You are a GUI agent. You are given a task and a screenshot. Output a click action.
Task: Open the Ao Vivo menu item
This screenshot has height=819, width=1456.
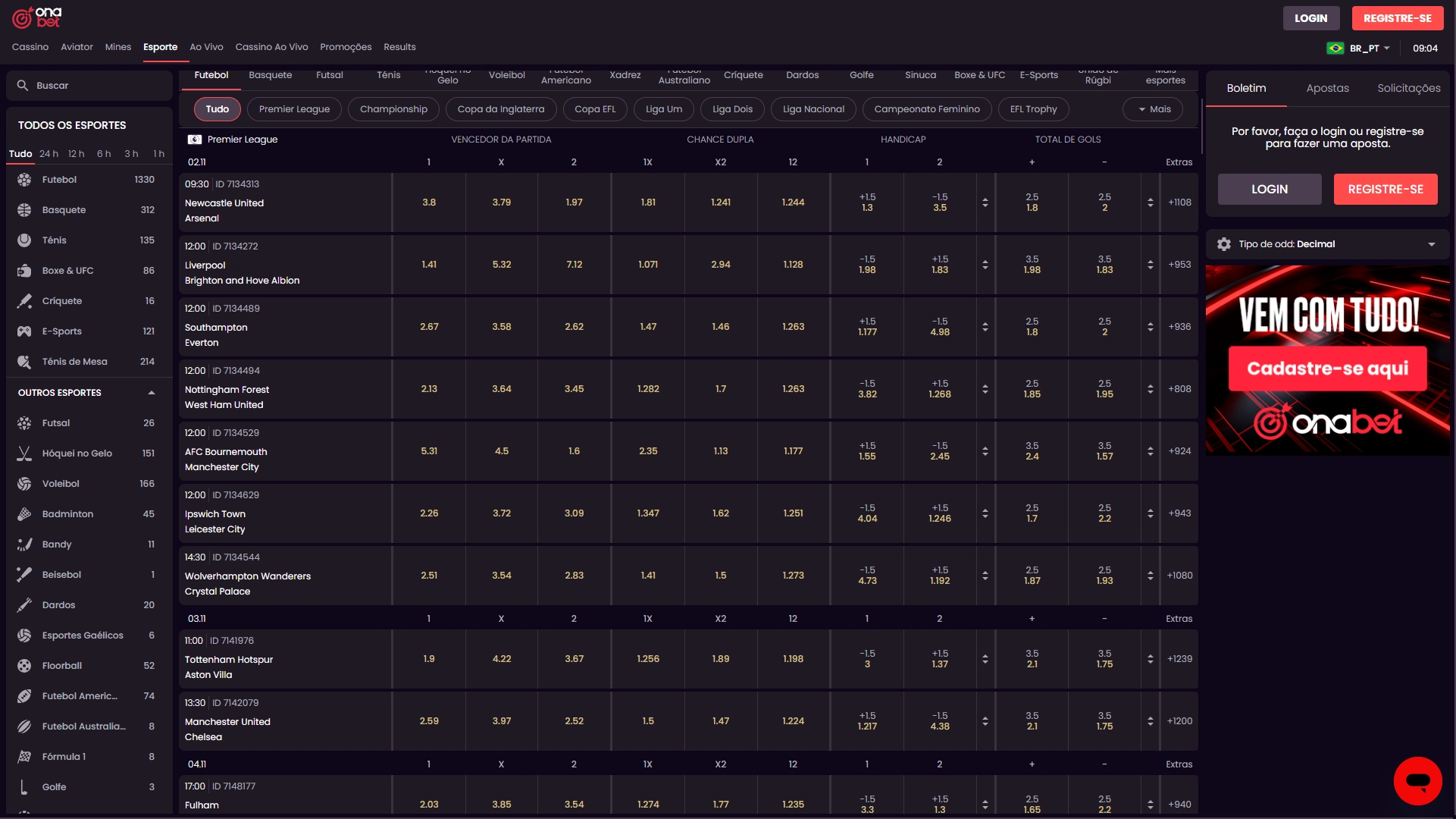coord(206,47)
